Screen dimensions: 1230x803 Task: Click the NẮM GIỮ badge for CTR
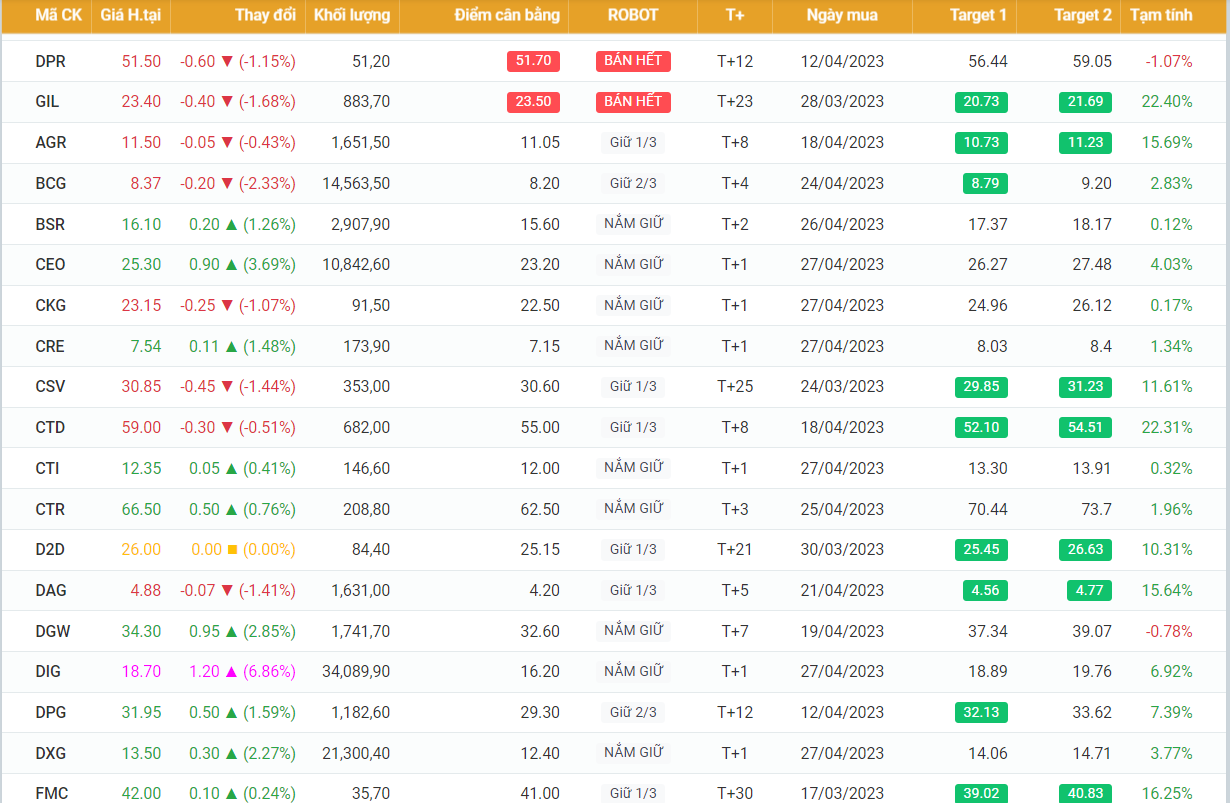(x=633, y=509)
